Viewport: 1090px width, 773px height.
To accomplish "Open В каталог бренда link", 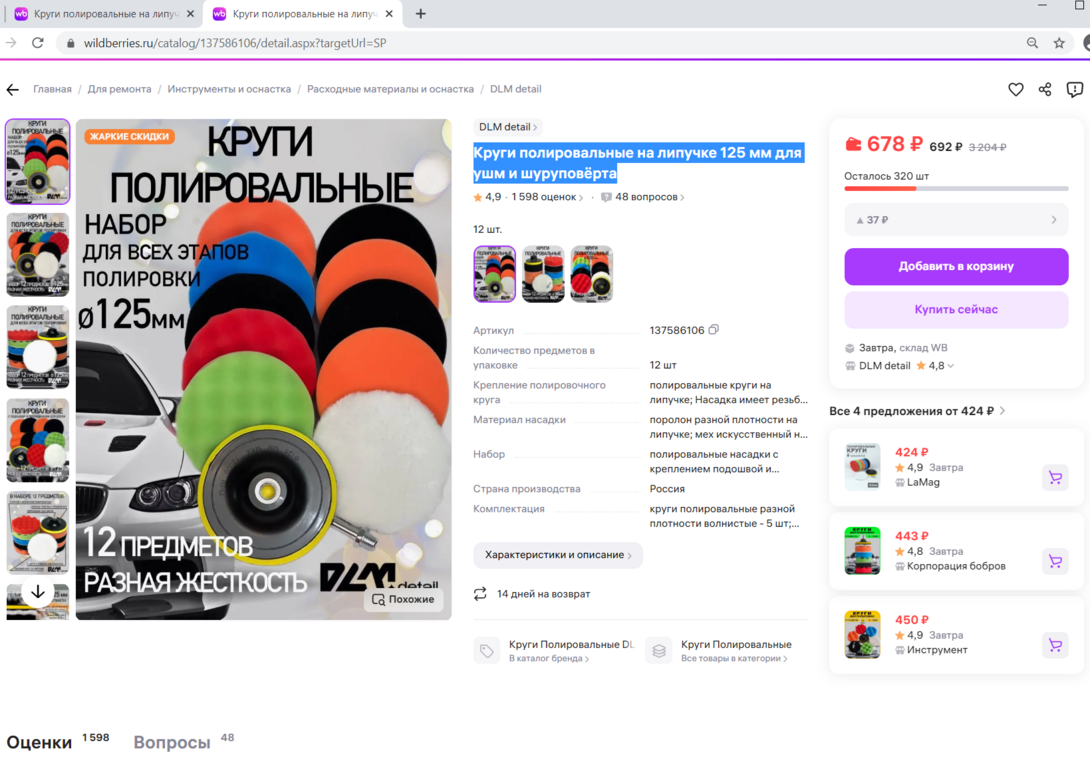I will pos(549,658).
